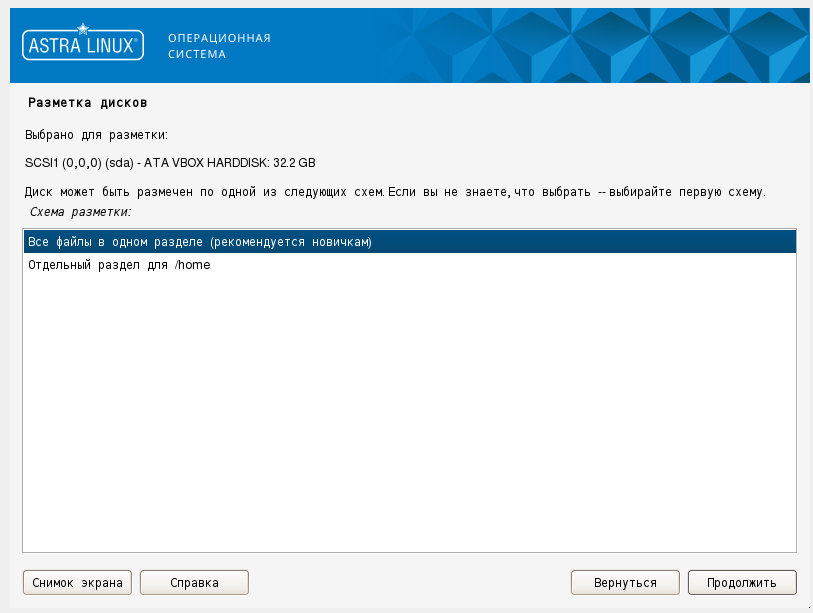
Task: Choose "Отдельный раздел для /home" option
Action: coord(410,264)
